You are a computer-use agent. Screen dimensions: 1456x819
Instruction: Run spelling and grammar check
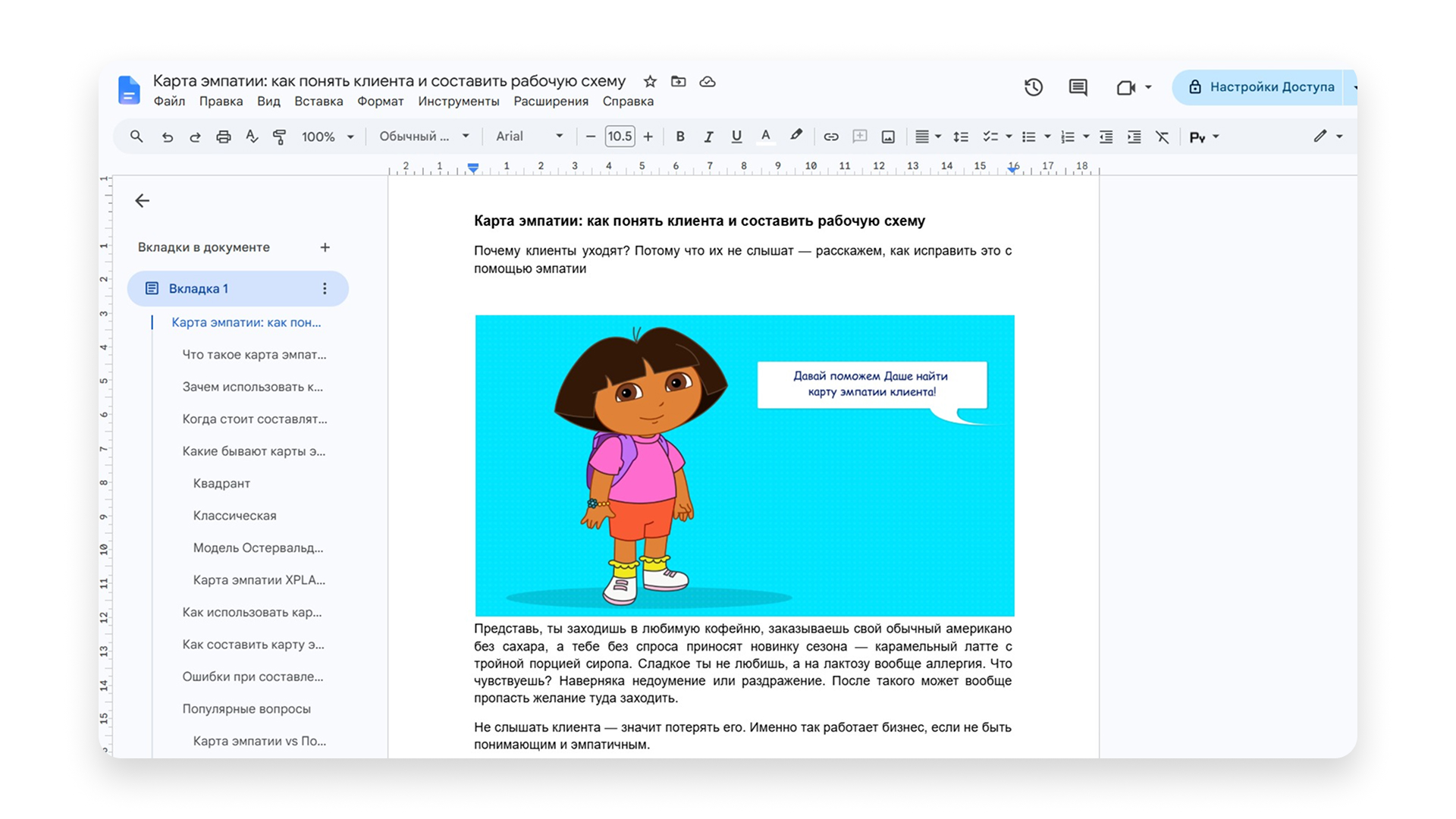252,136
